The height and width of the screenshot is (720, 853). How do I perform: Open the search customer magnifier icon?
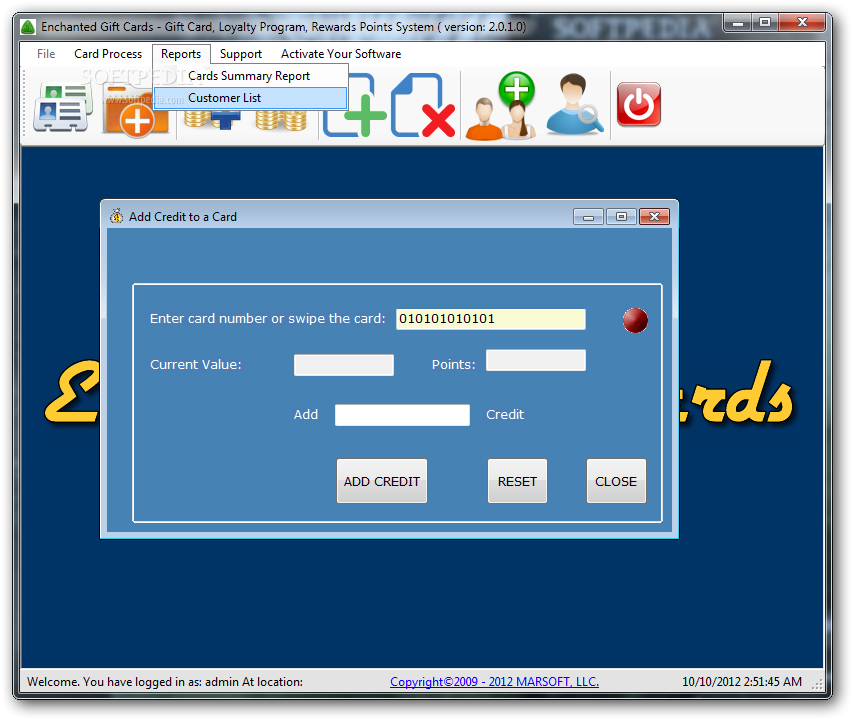pyautogui.click(x=575, y=104)
